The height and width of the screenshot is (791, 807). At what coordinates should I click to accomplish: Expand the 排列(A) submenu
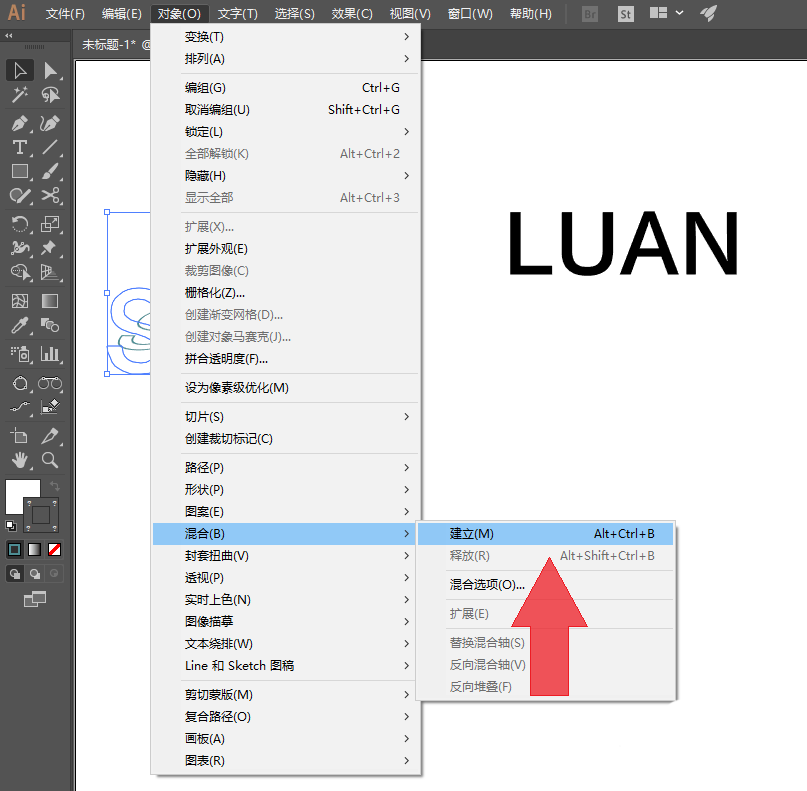(x=287, y=59)
